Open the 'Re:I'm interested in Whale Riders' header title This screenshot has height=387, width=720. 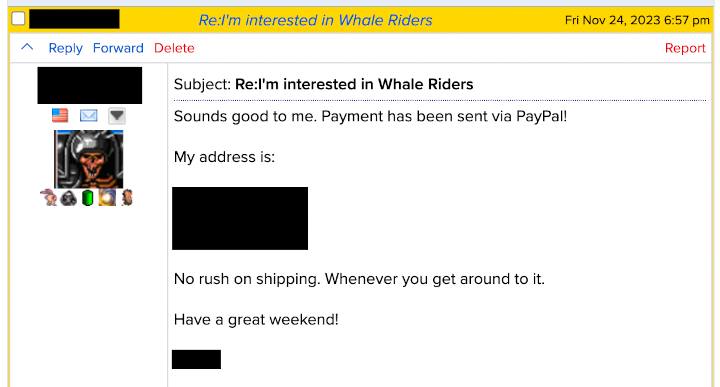[x=315, y=20]
